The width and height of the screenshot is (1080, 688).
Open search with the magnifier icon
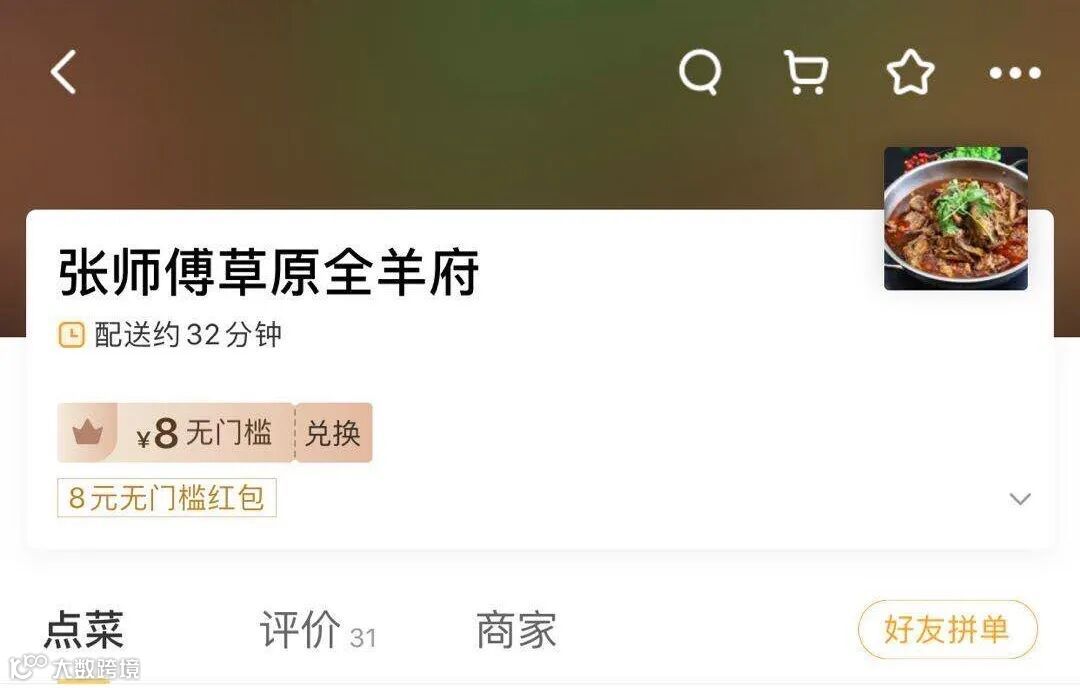(700, 72)
